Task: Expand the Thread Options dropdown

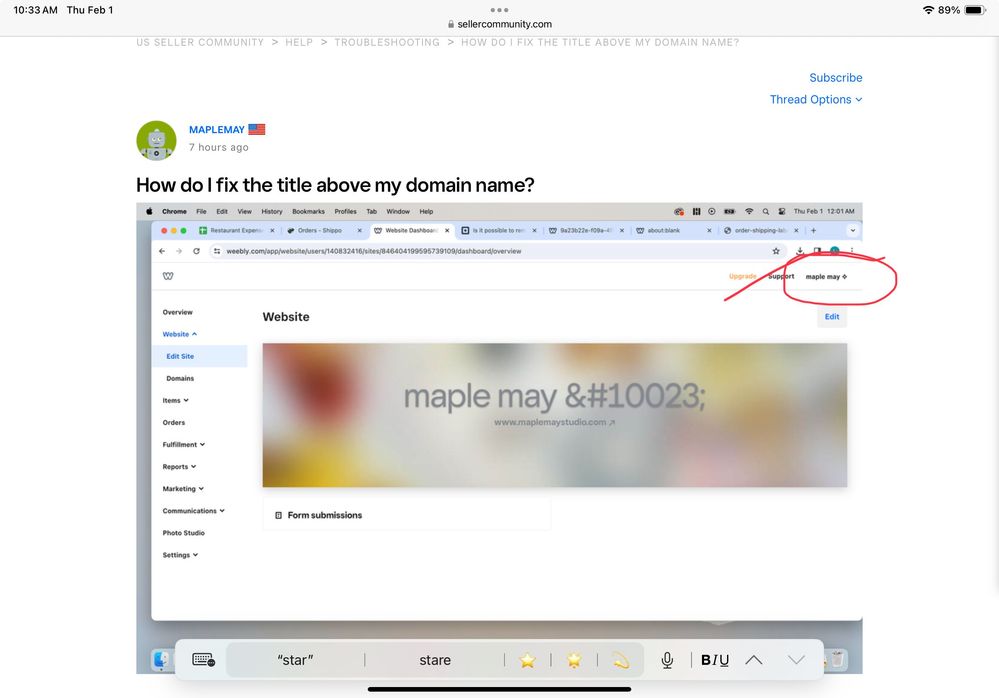Action: (x=816, y=99)
